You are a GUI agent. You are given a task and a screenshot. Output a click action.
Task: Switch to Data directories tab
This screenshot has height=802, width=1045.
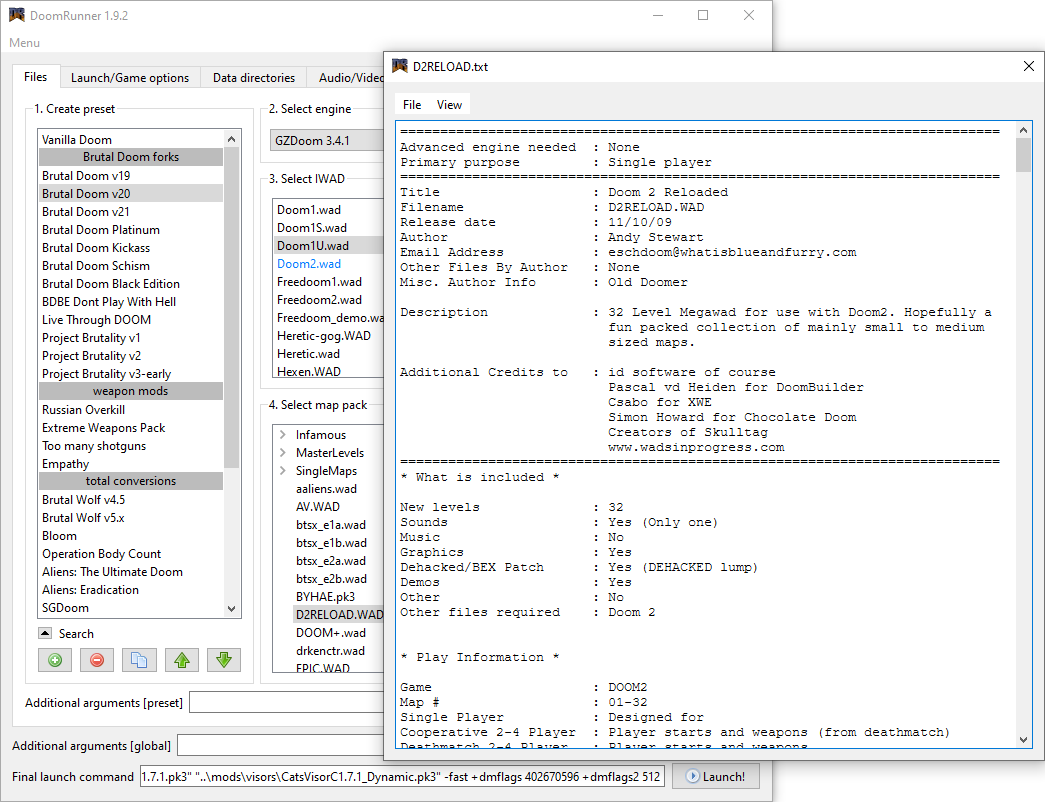(254, 78)
